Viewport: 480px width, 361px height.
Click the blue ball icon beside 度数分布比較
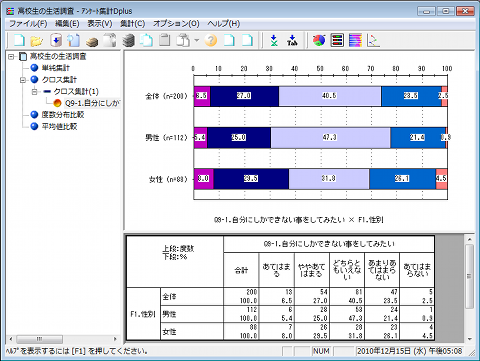pyautogui.click(x=34, y=114)
